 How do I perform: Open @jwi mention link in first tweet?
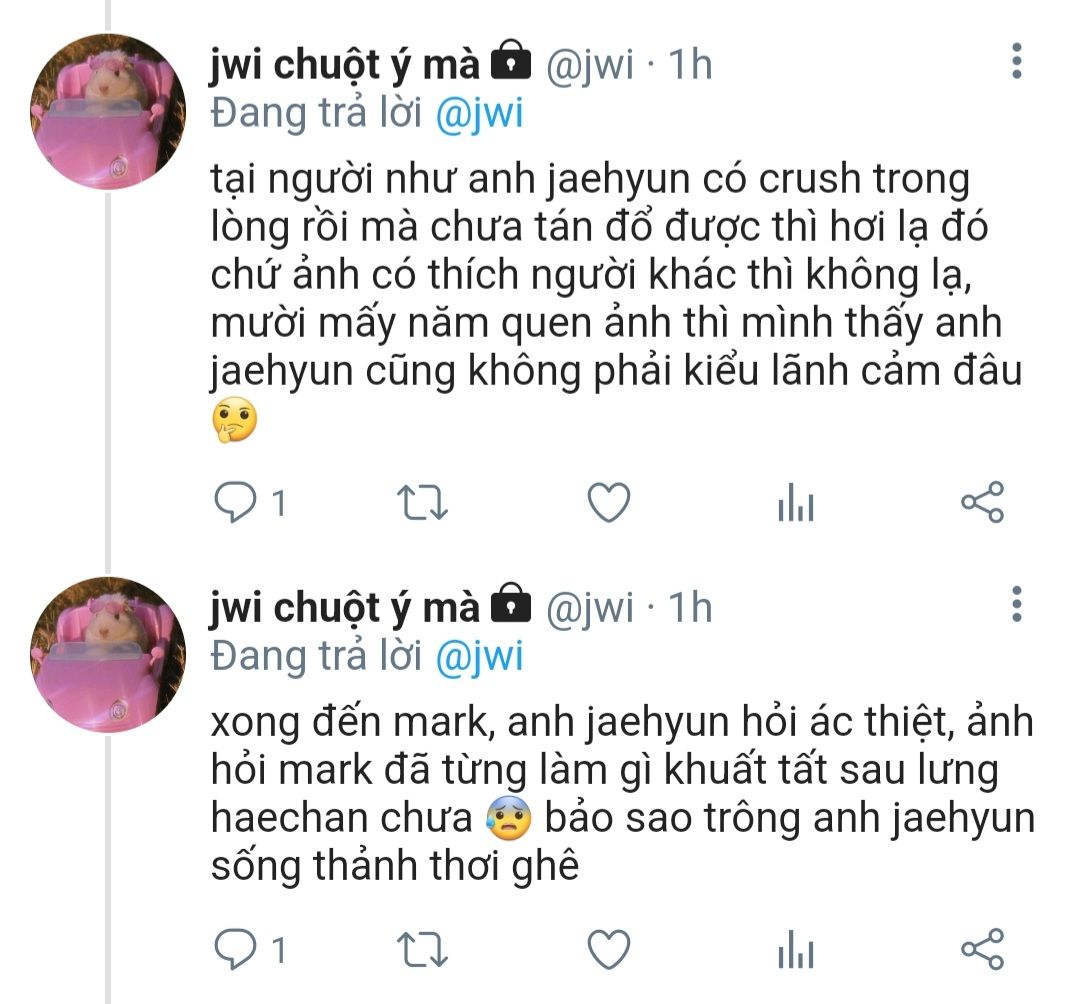click(479, 114)
